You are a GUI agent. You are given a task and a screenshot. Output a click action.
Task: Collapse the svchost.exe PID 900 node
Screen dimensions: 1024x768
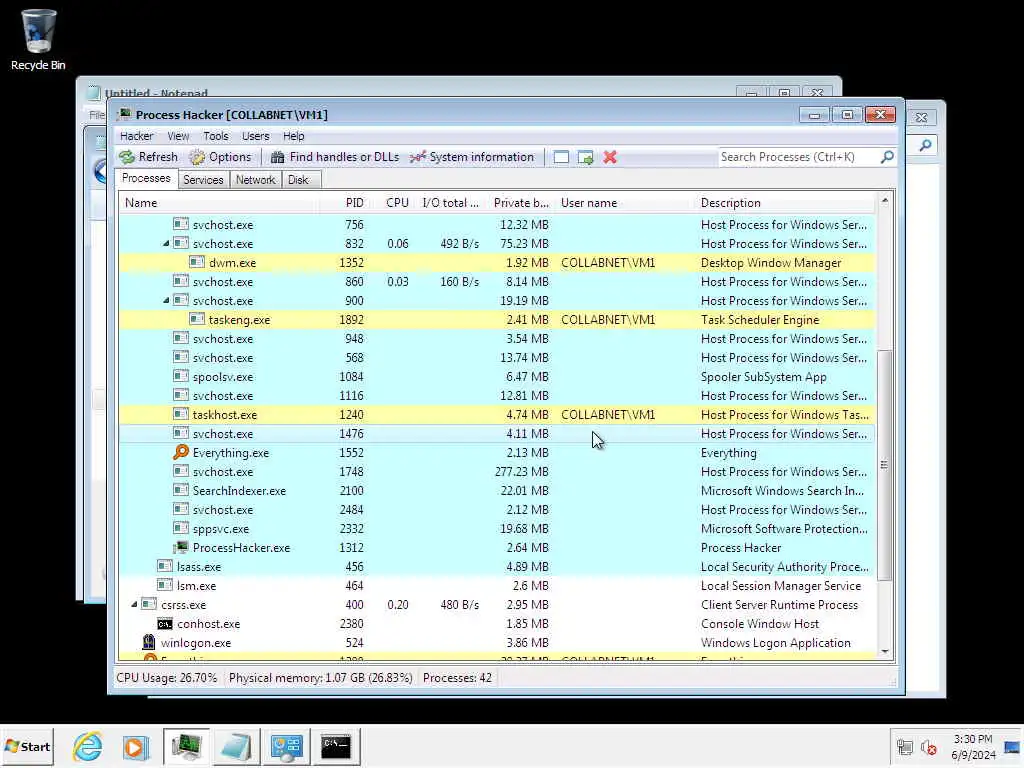coord(166,300)
